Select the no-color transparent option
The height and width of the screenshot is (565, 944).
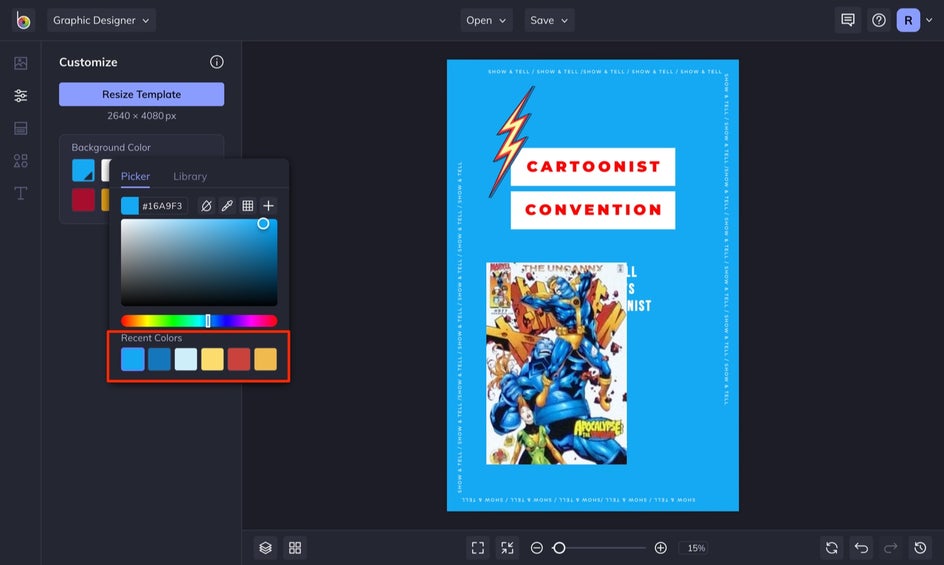[206, 206]
